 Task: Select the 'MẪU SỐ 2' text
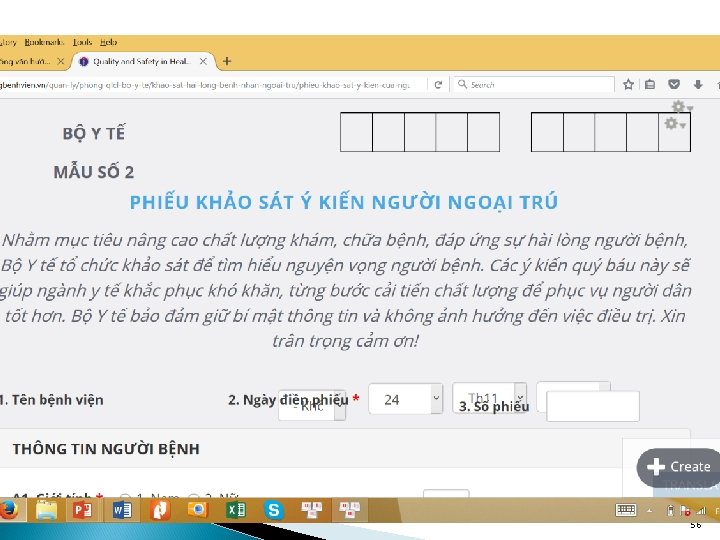coord(94,172)
